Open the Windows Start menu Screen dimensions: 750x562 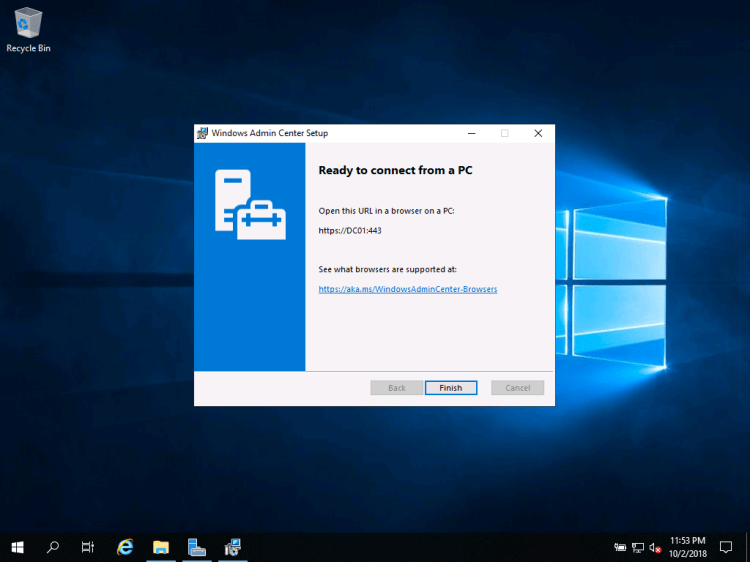(17, 547)
